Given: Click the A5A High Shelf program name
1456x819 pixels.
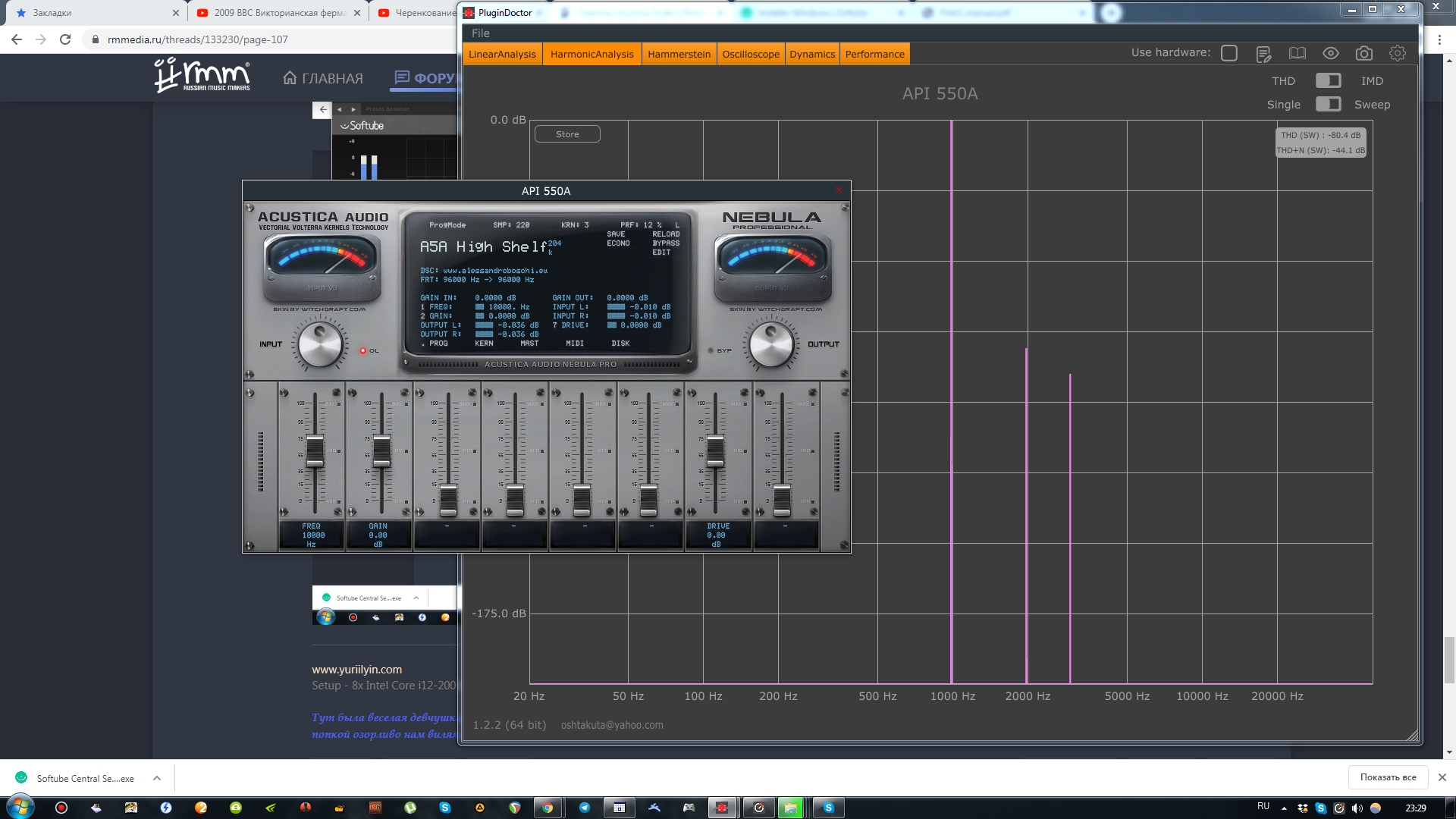Looking at the screenshot, I should [483, 247].
